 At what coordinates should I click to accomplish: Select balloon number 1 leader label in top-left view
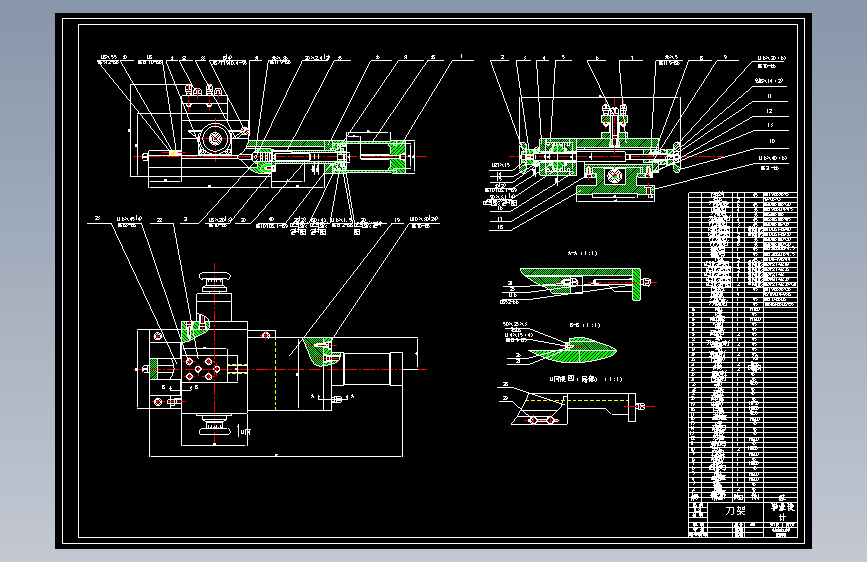461,56
